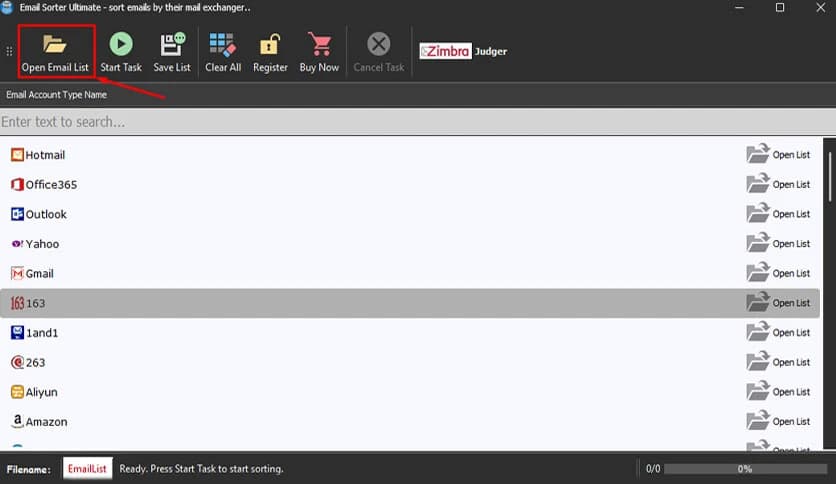Select the Gmail row
This screenshot has height=484, width=836.
(409, 273)
